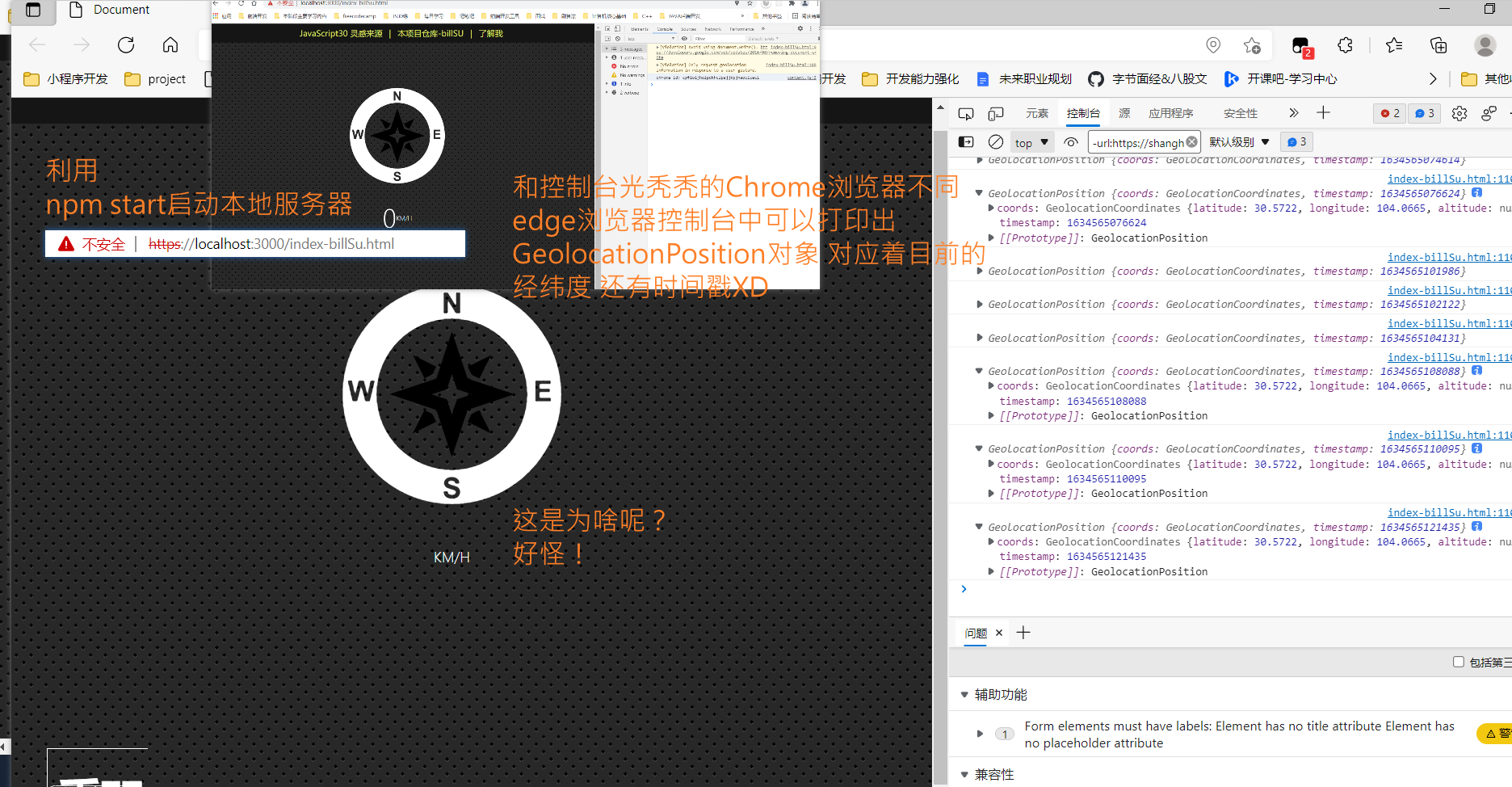
Task: Collapse the GeolocationPosition entry timestamp 1634565076624
Action: point(979,193)
